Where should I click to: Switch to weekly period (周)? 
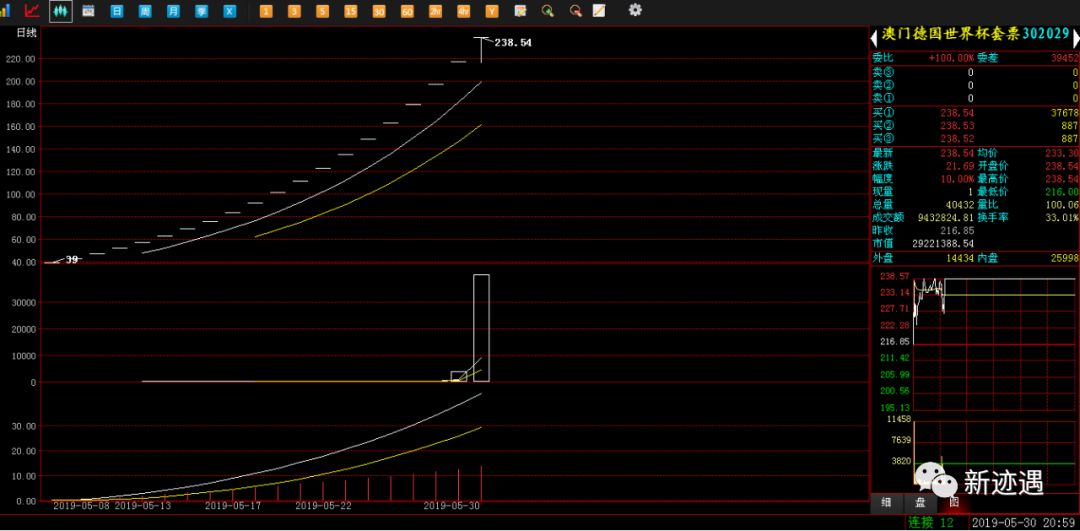tap(145, 11)
